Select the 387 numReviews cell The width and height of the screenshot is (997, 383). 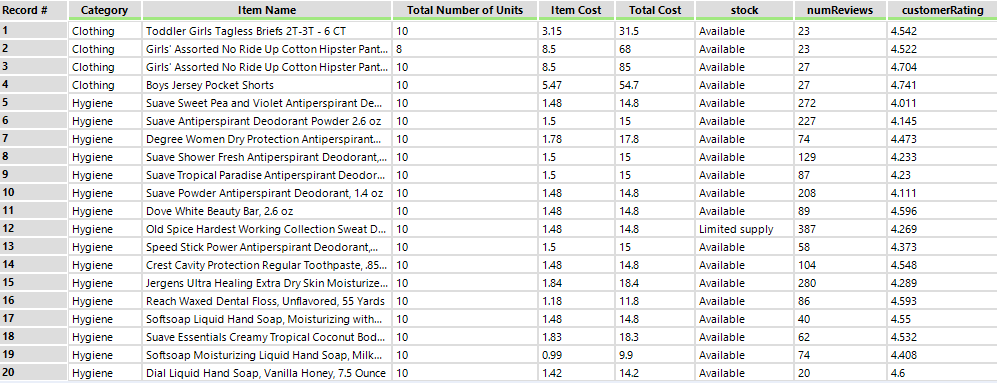(840, 229)
